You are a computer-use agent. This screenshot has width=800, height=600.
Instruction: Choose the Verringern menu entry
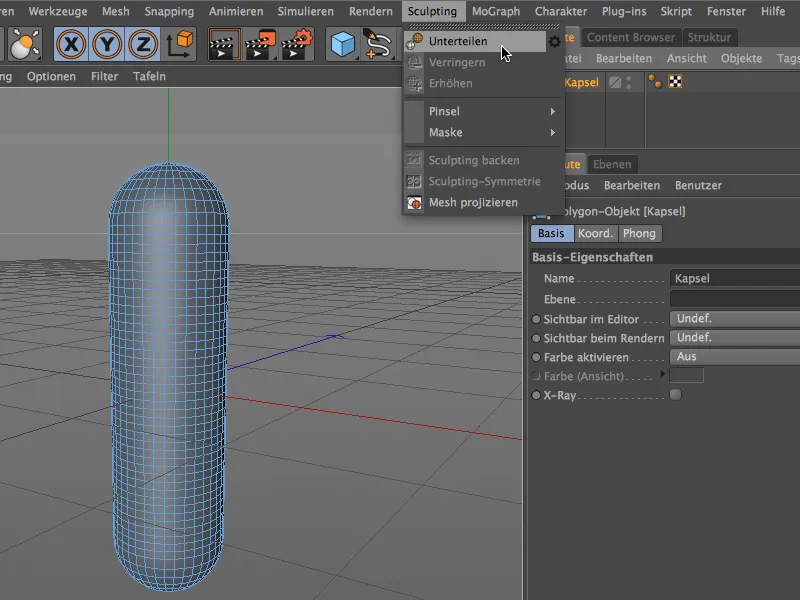click(x=457, y=62)
